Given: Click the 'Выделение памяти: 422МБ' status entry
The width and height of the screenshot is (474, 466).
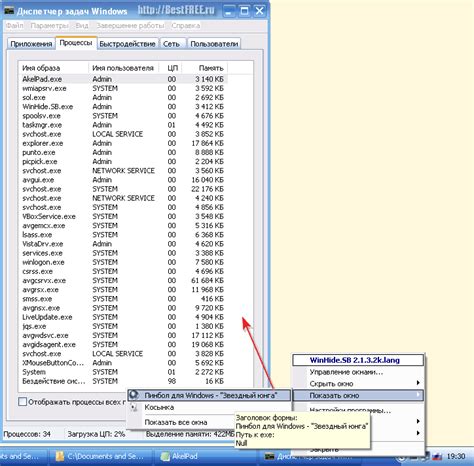Looking at the screenshot, I should click(190, 434).
